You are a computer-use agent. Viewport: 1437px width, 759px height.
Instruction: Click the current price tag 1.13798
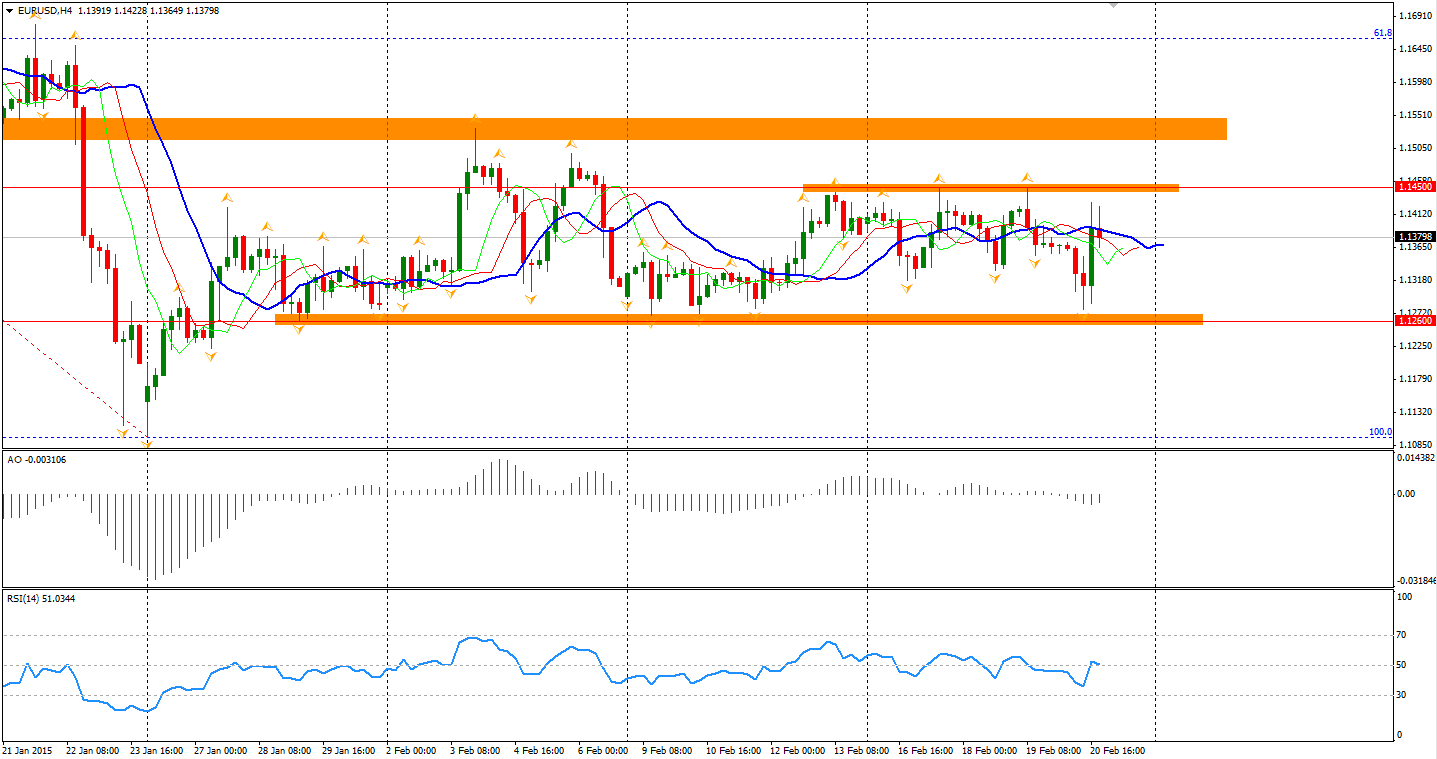[x=1416, y=237]
